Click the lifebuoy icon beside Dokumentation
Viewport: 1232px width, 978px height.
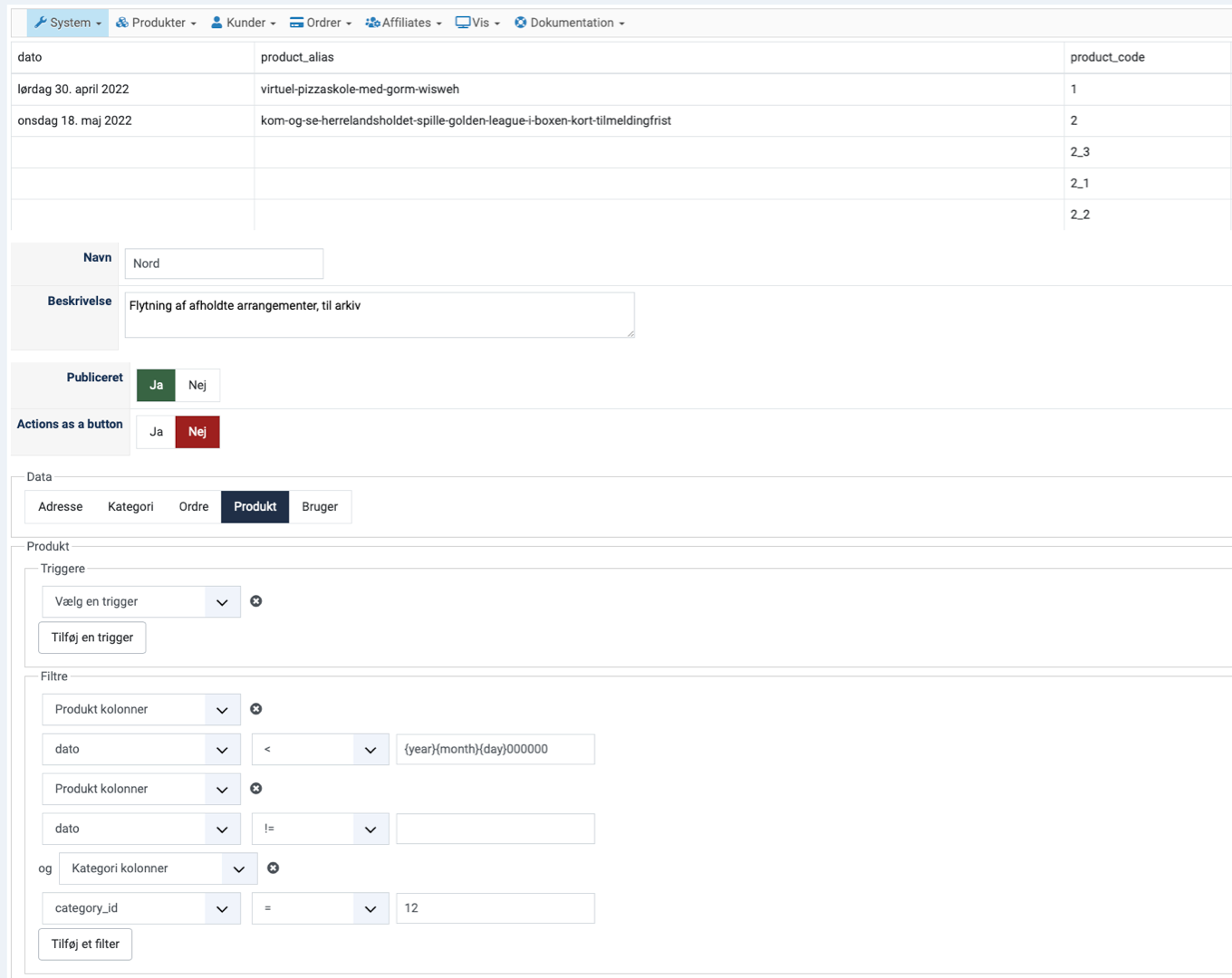tap(521, 23)
